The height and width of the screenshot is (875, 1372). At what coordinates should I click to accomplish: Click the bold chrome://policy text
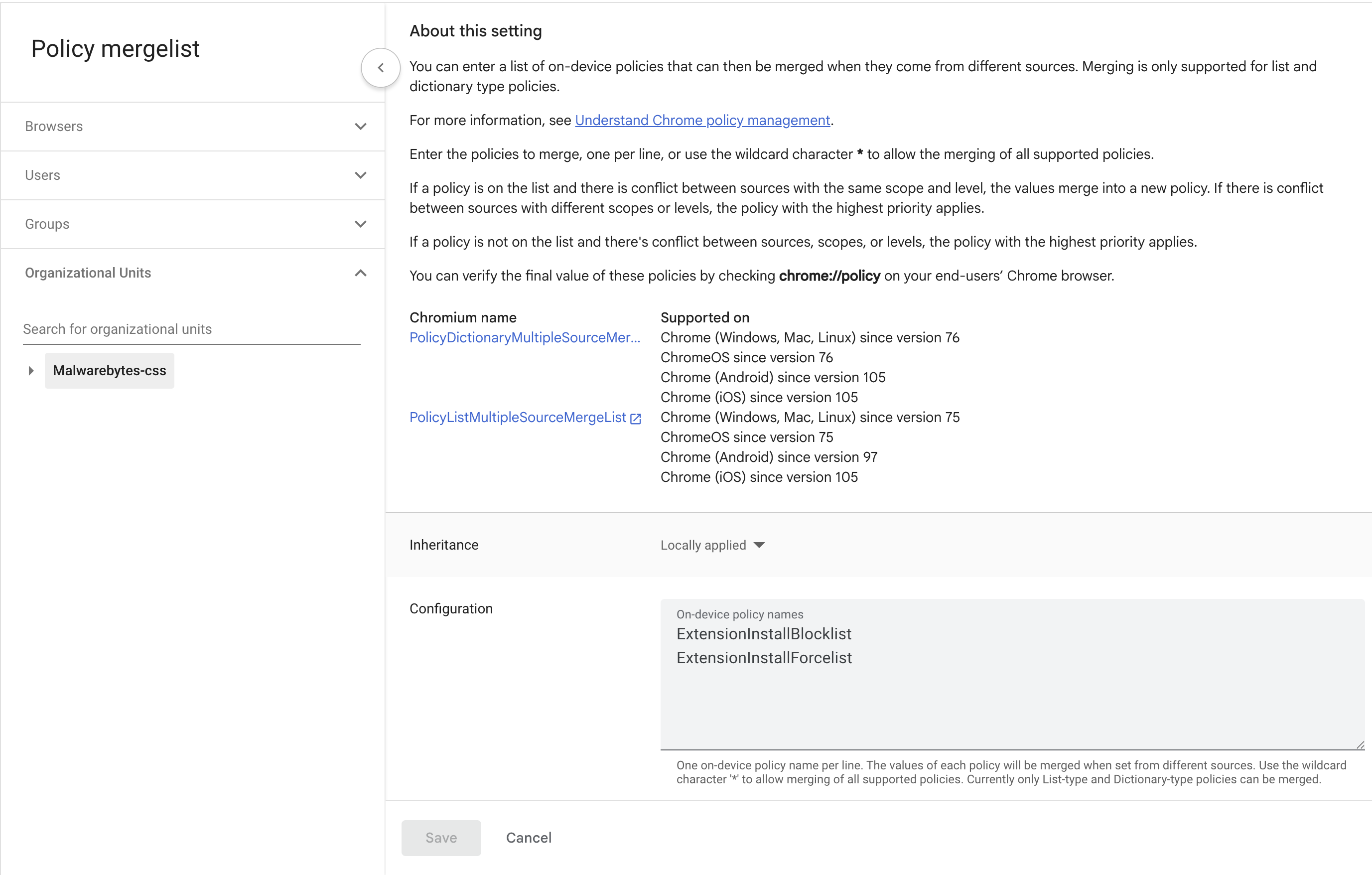click(x=829, y=276)
